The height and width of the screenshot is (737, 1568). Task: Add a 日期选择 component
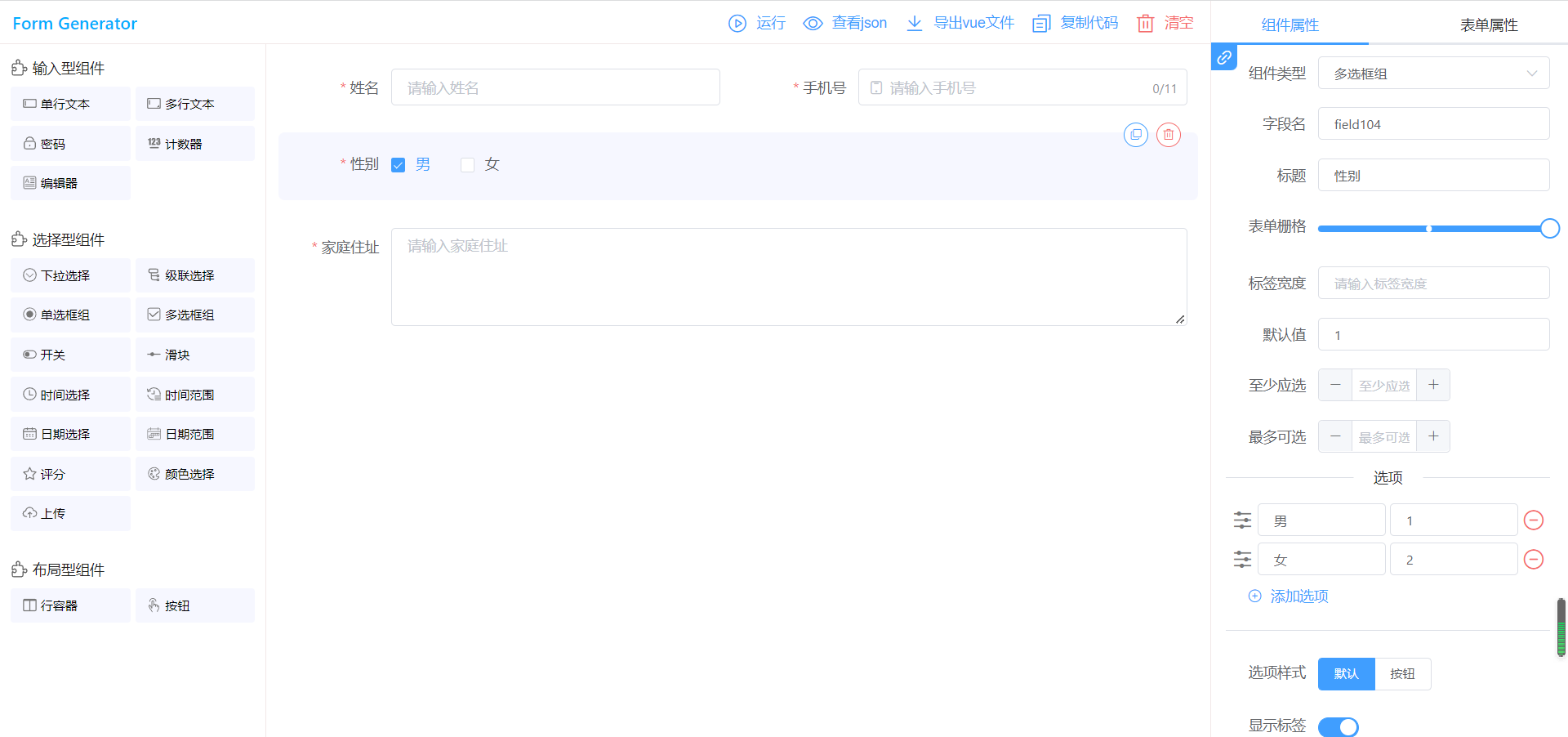70,434
